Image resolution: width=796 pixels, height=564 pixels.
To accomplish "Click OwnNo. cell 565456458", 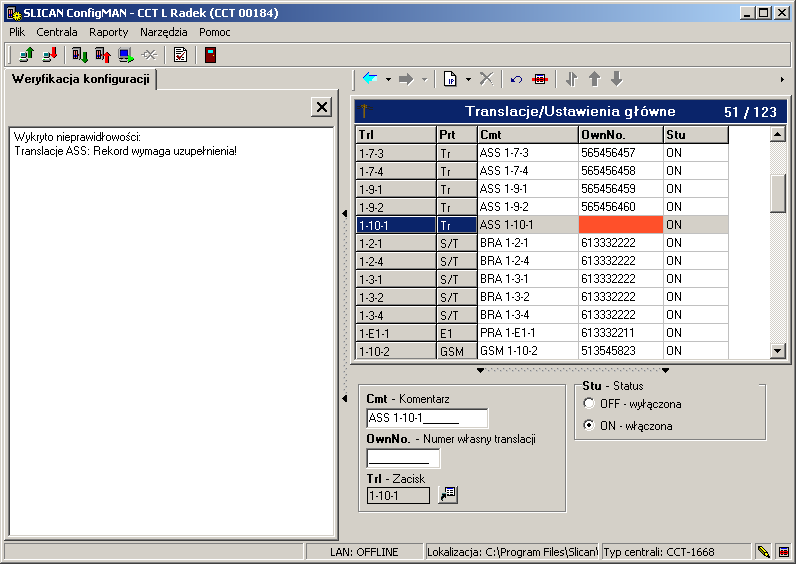I will [x=620, y=171].
